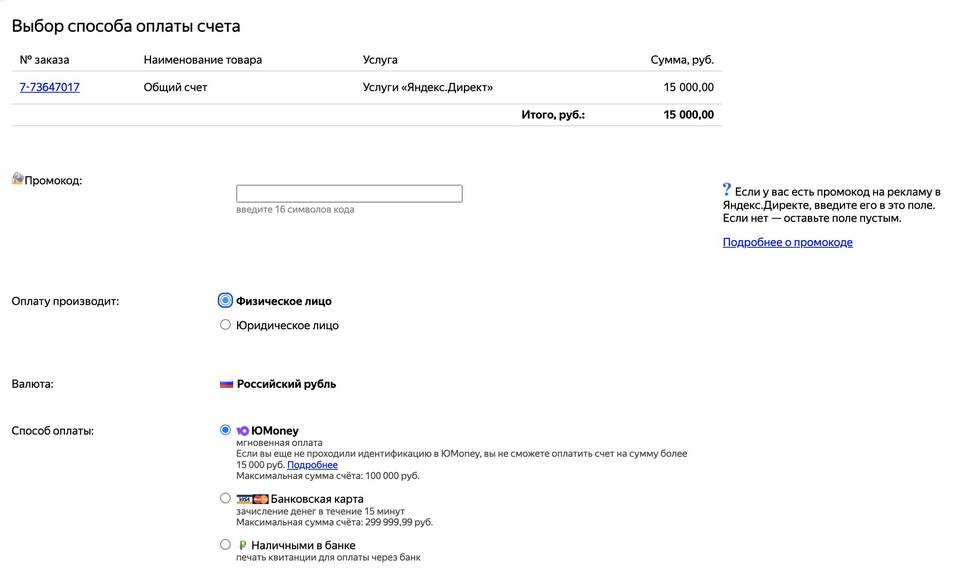The width and height of the screenshot is (960, 577).
Task: Click the Услуги «Яндекс.Директ» table cell
Action: 427,87
